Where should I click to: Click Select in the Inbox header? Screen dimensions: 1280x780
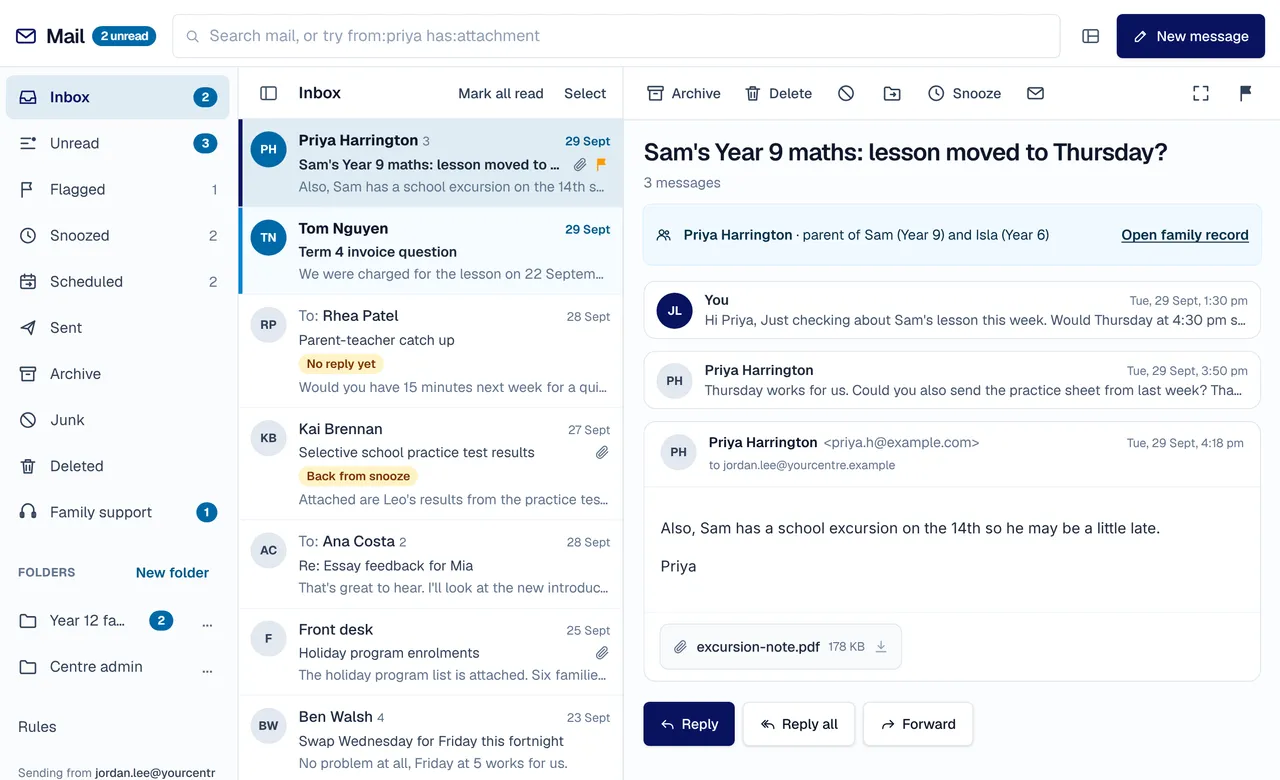pyautogui.click(x=585, y=93)
